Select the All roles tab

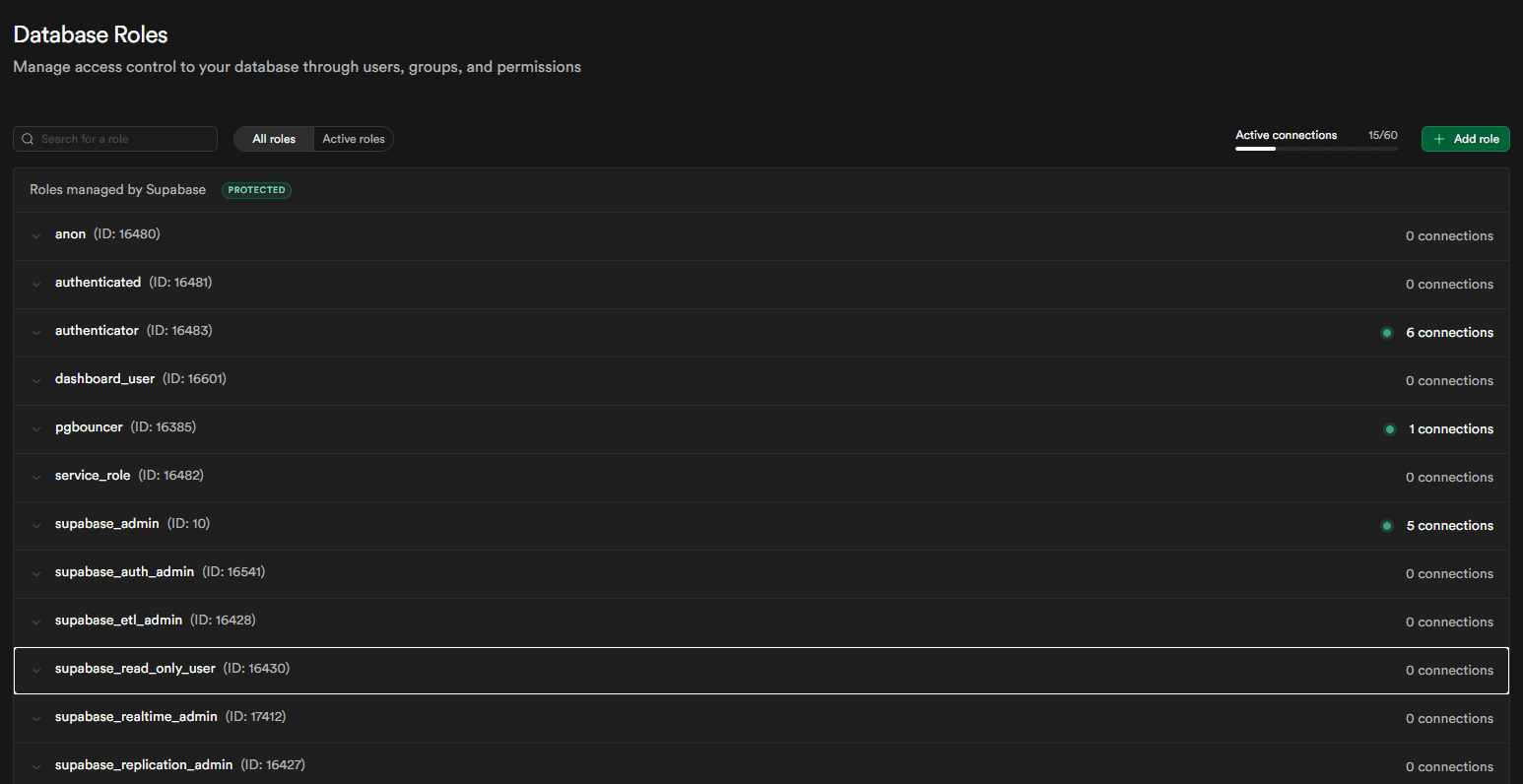click(x=274, y=138)
